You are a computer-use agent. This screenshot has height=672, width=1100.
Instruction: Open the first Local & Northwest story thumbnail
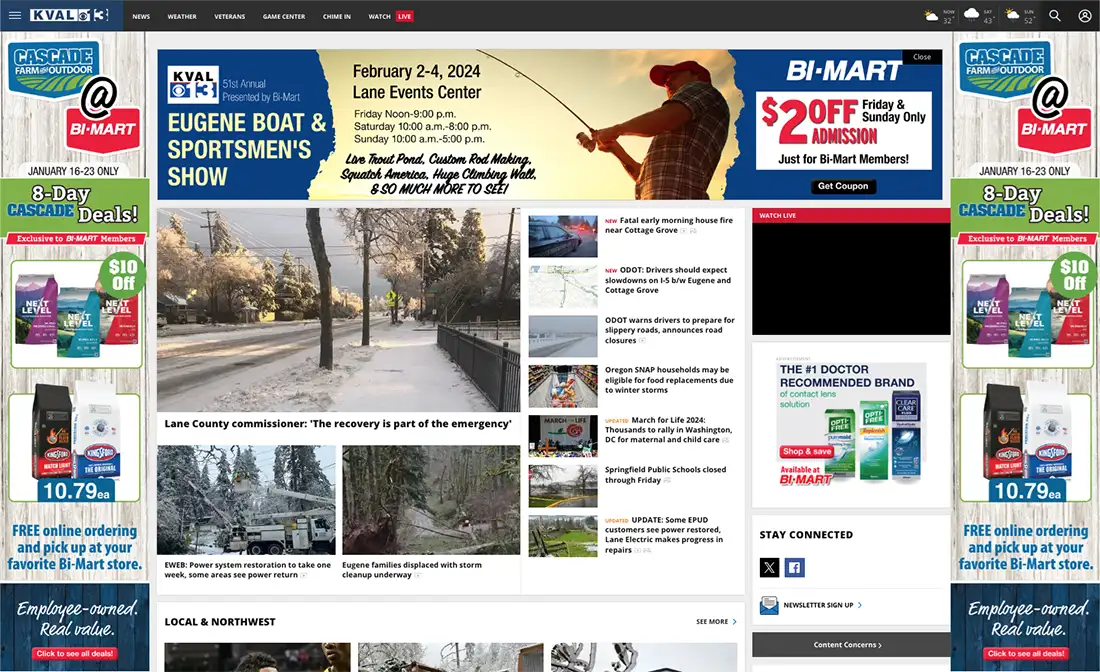click(x=257, y=657)
